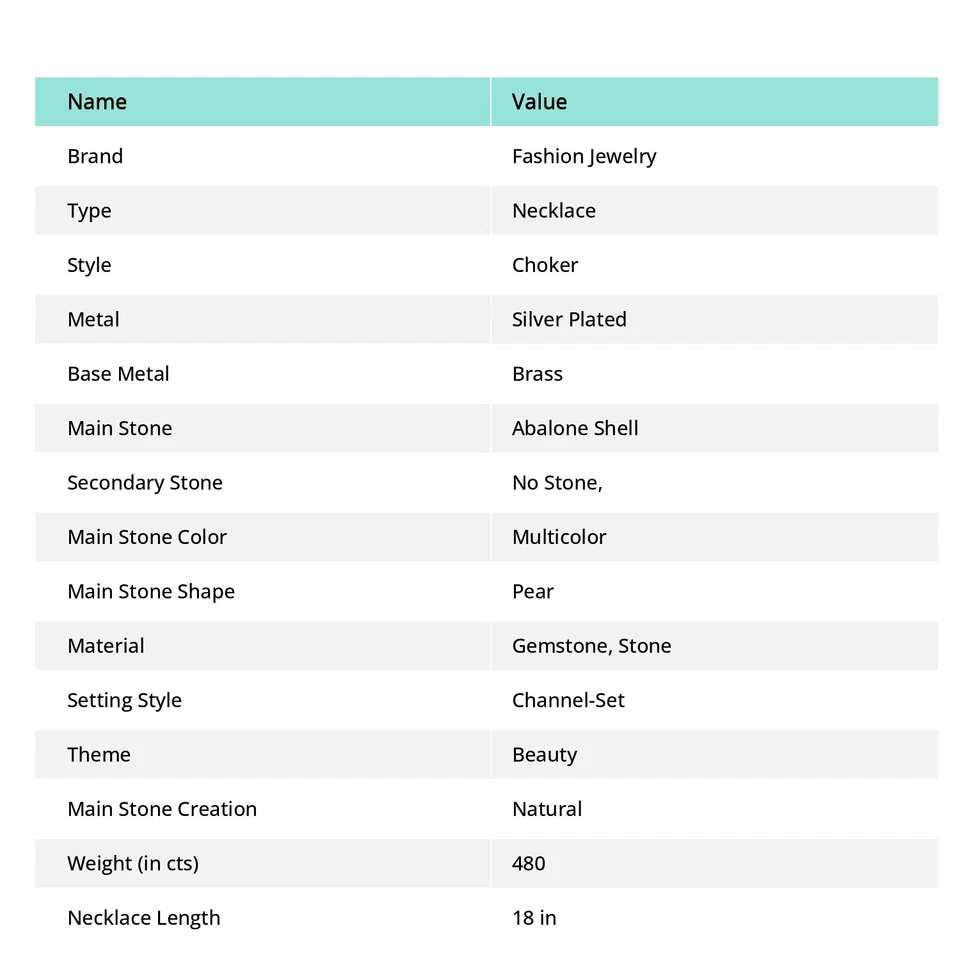
Task: Click the Base Metal label
Action: coord(118,374)
